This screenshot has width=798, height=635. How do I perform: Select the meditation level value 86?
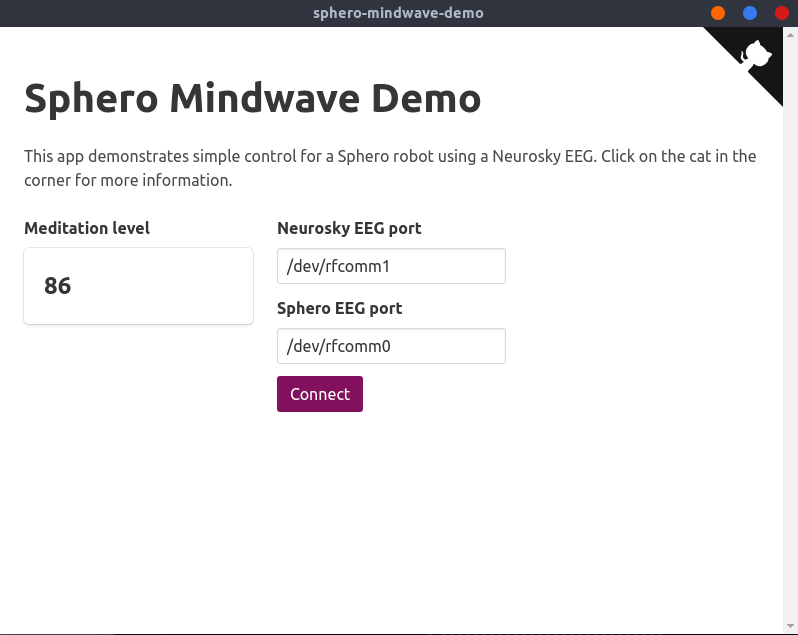click(58, 285)
